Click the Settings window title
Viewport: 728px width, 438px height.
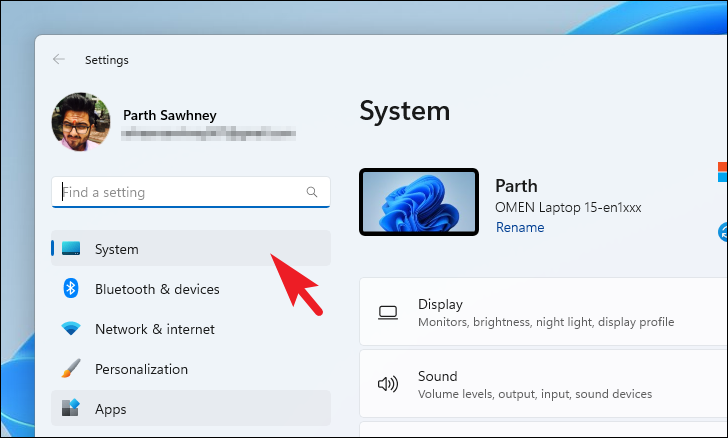(x=107, y=60)
